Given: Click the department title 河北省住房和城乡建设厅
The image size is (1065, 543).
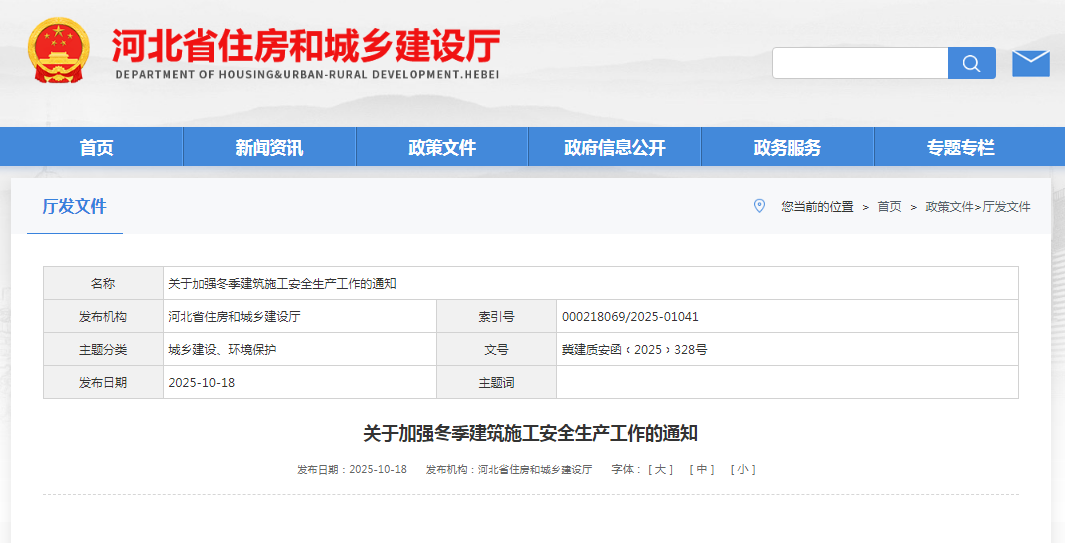Looking at the screenshot, I should [x=305, y=47].
